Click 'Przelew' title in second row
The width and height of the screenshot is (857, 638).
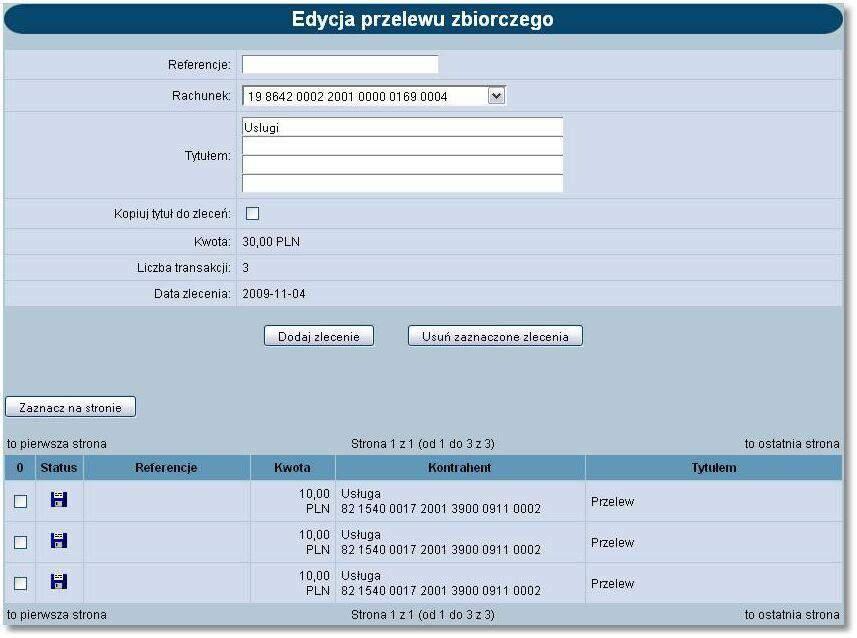612,543
